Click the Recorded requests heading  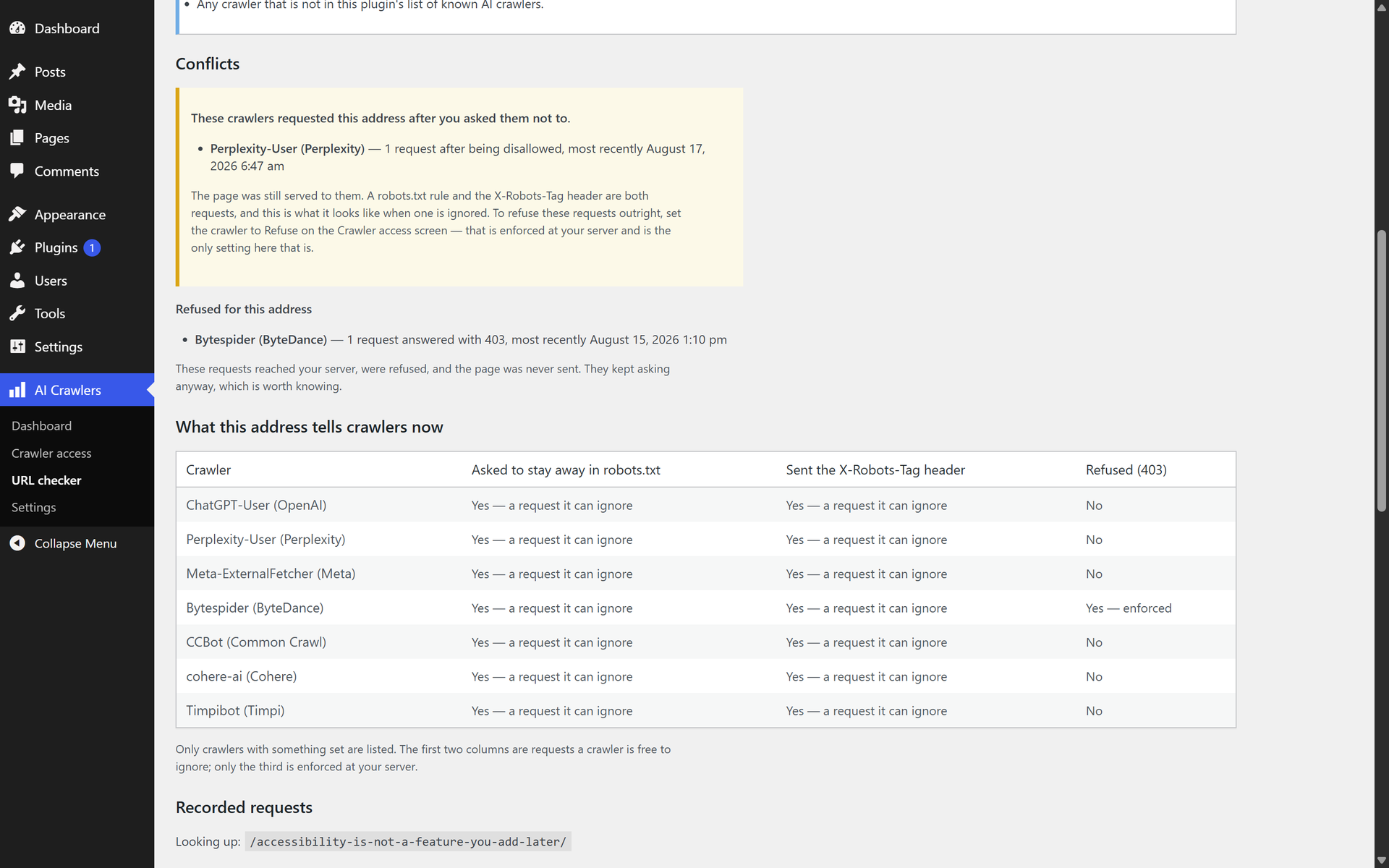click(244, 807)
